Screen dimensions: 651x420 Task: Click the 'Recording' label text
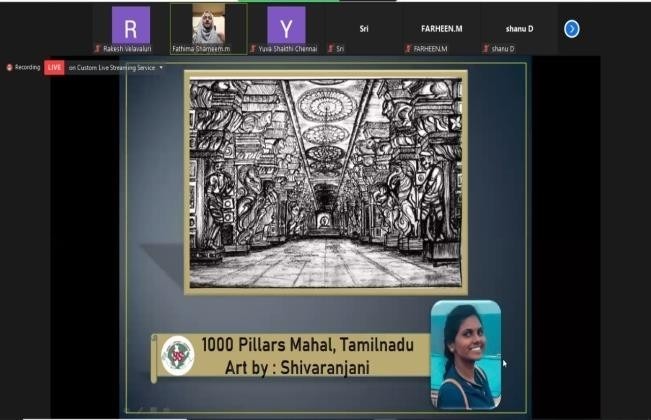pyautogui.click(x=27, y=67)
